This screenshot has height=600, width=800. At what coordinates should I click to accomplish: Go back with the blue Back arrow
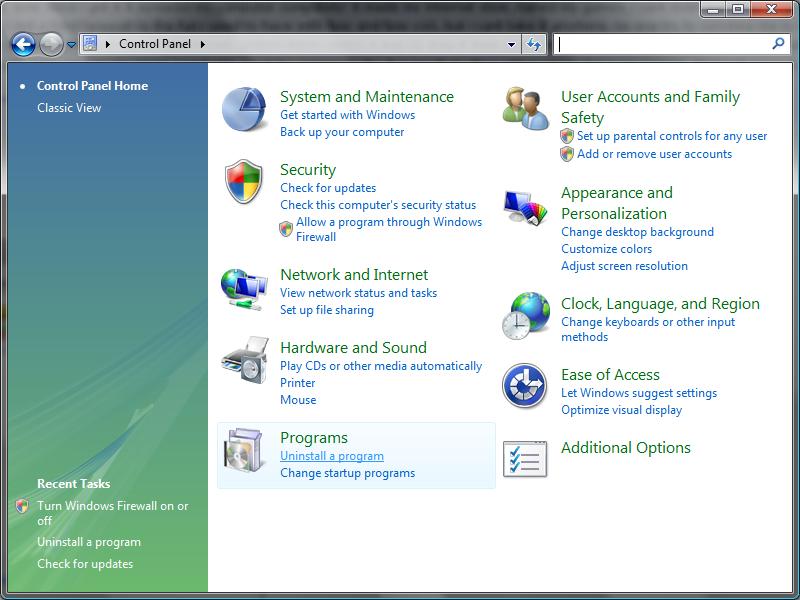coord(23,44)
